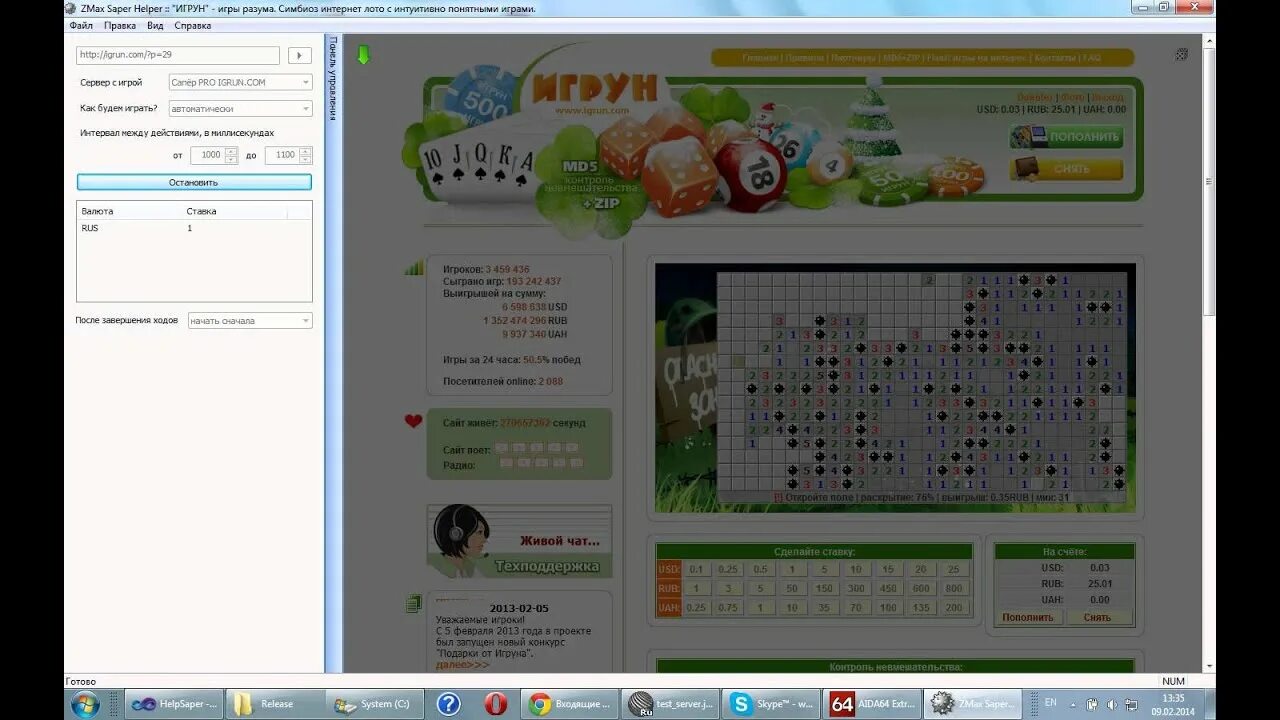Switch to AIDA64 Extreme taskbar window
The height and width of the screenshot is (720, 1280).
[x=872, y=704]
